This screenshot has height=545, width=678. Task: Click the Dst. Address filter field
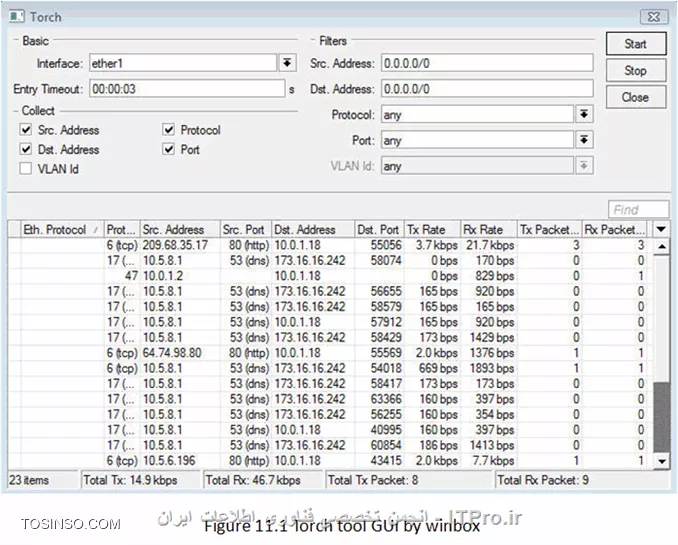(487, 89)
